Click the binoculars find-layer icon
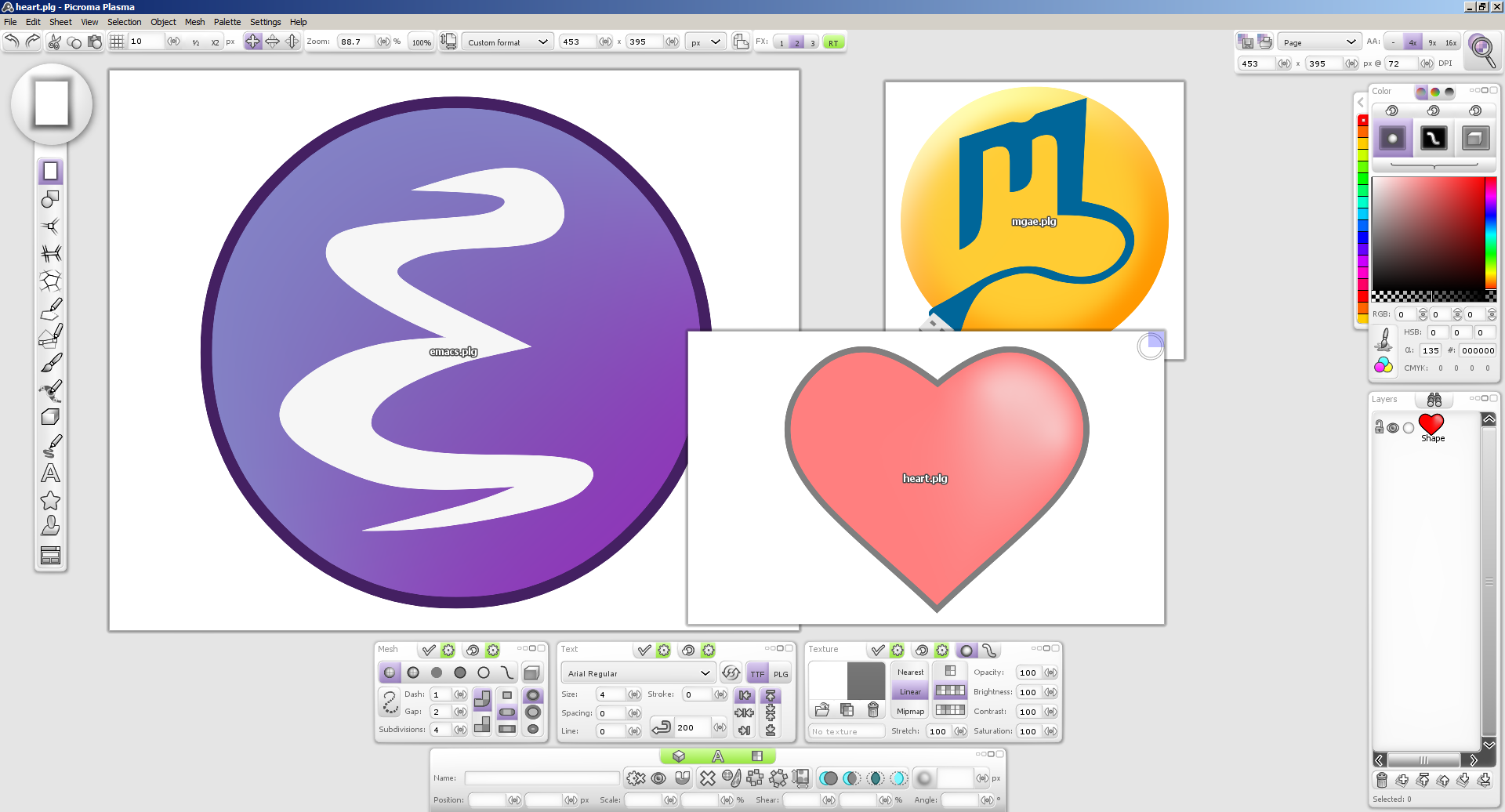The image size is (1505, 812). pos(1434,400)
